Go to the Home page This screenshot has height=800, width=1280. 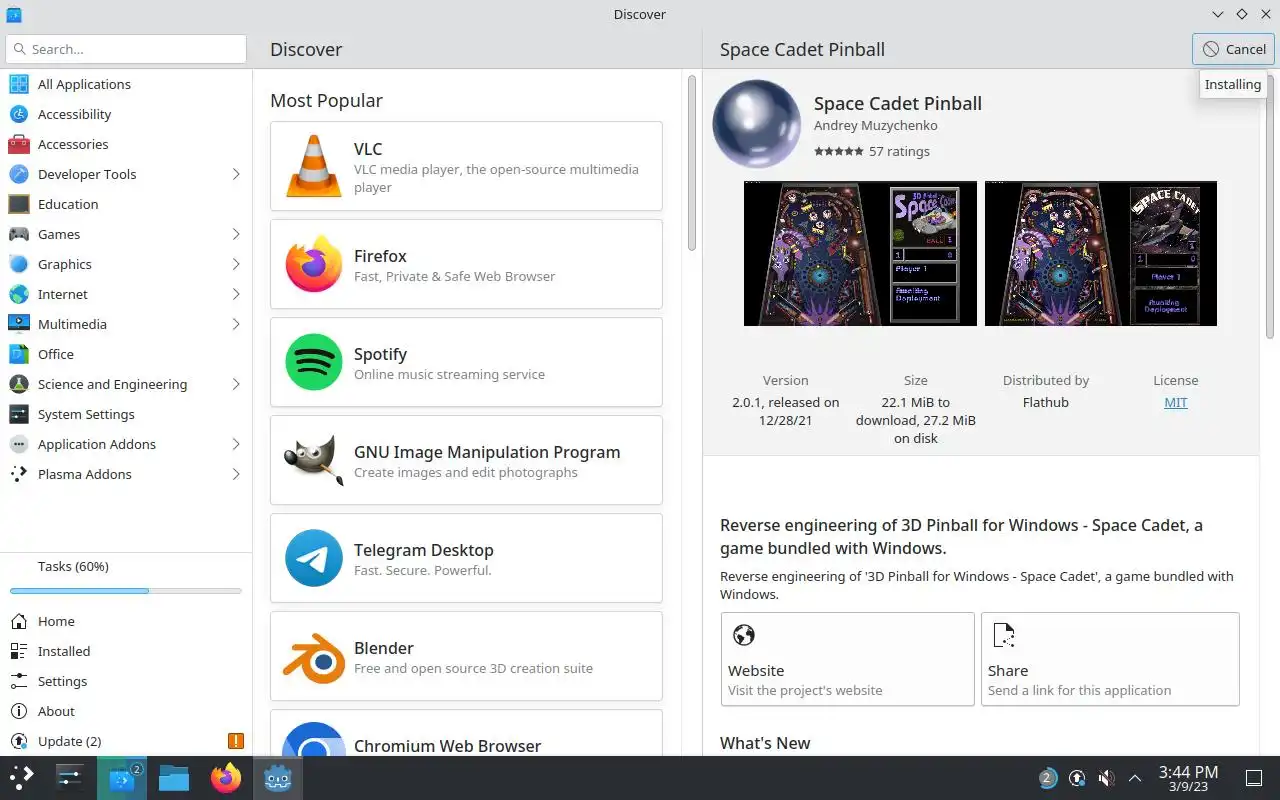click(x=126, y=621)
